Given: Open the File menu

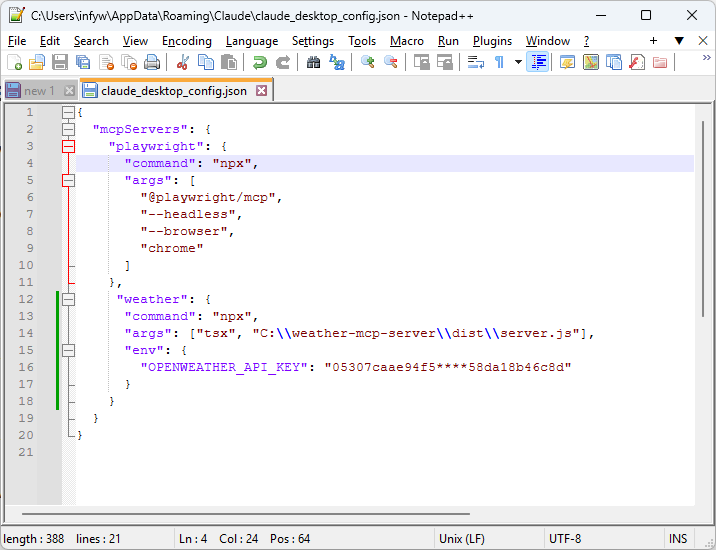Looking at the screenshot, I should click(17, 41).
